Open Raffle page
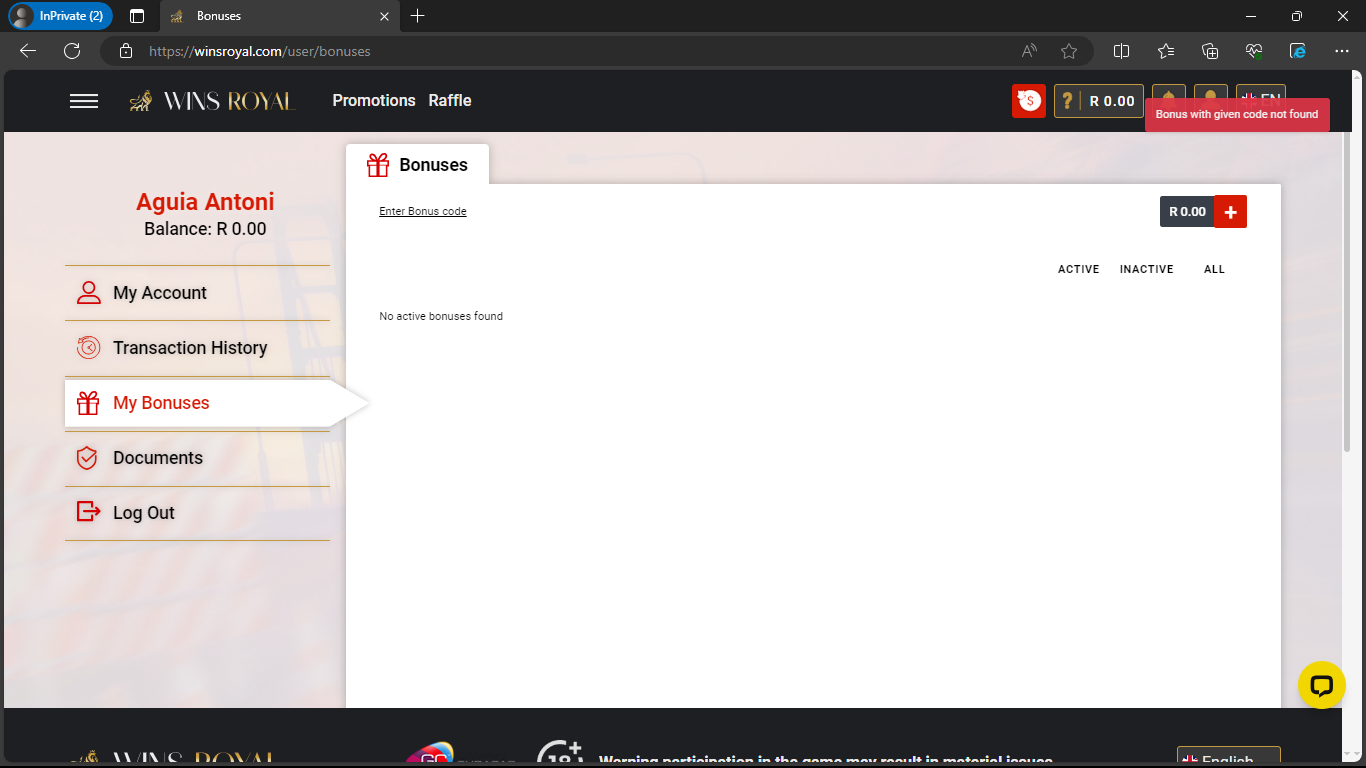 [450, 101]
